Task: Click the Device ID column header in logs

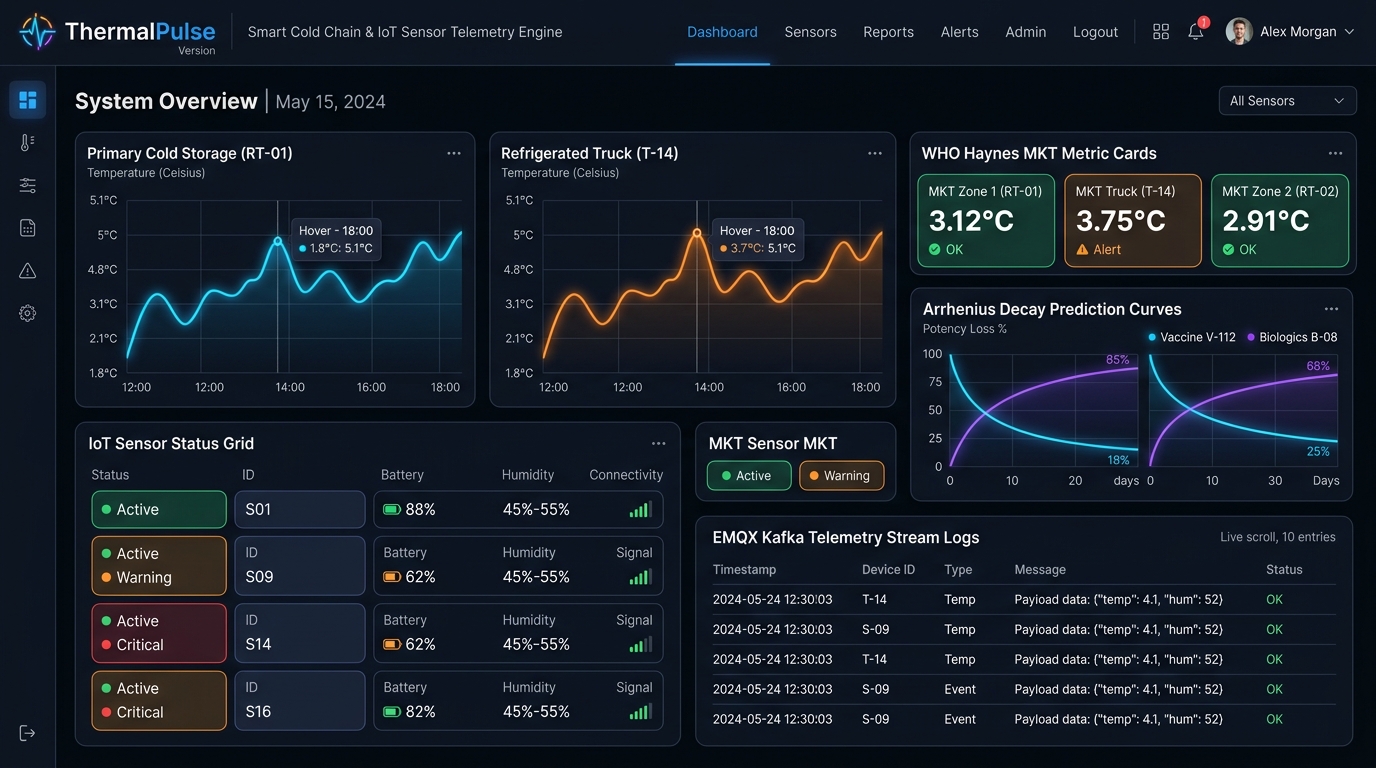Action: coord(888,569)
